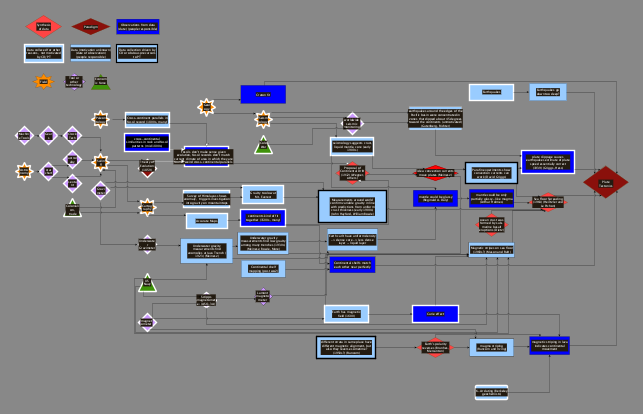Select the Seismology suggests crust, liquid mantle box
The image size is (643, 414).
point(352,146)
